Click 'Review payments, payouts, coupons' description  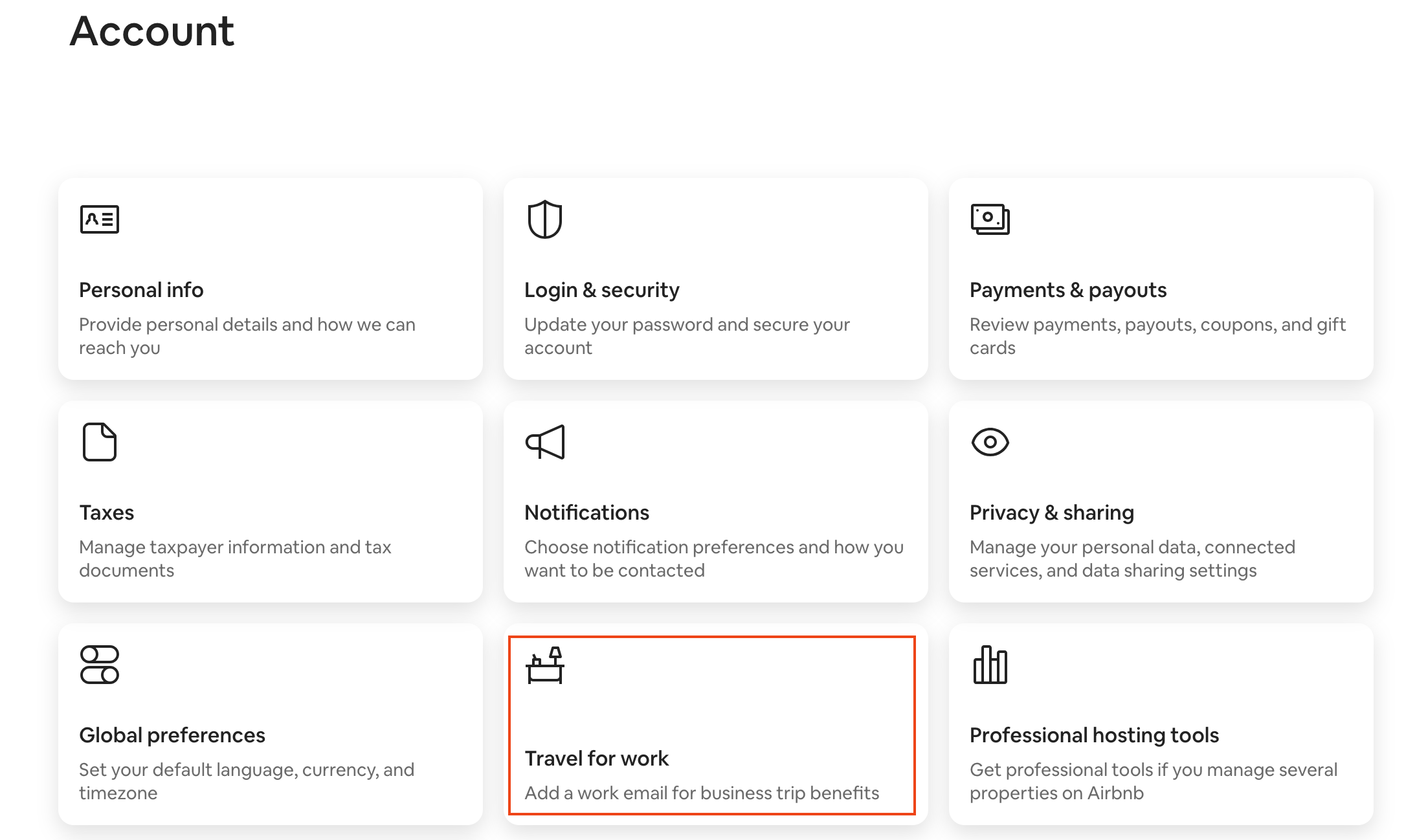[x=1157, y=336]
